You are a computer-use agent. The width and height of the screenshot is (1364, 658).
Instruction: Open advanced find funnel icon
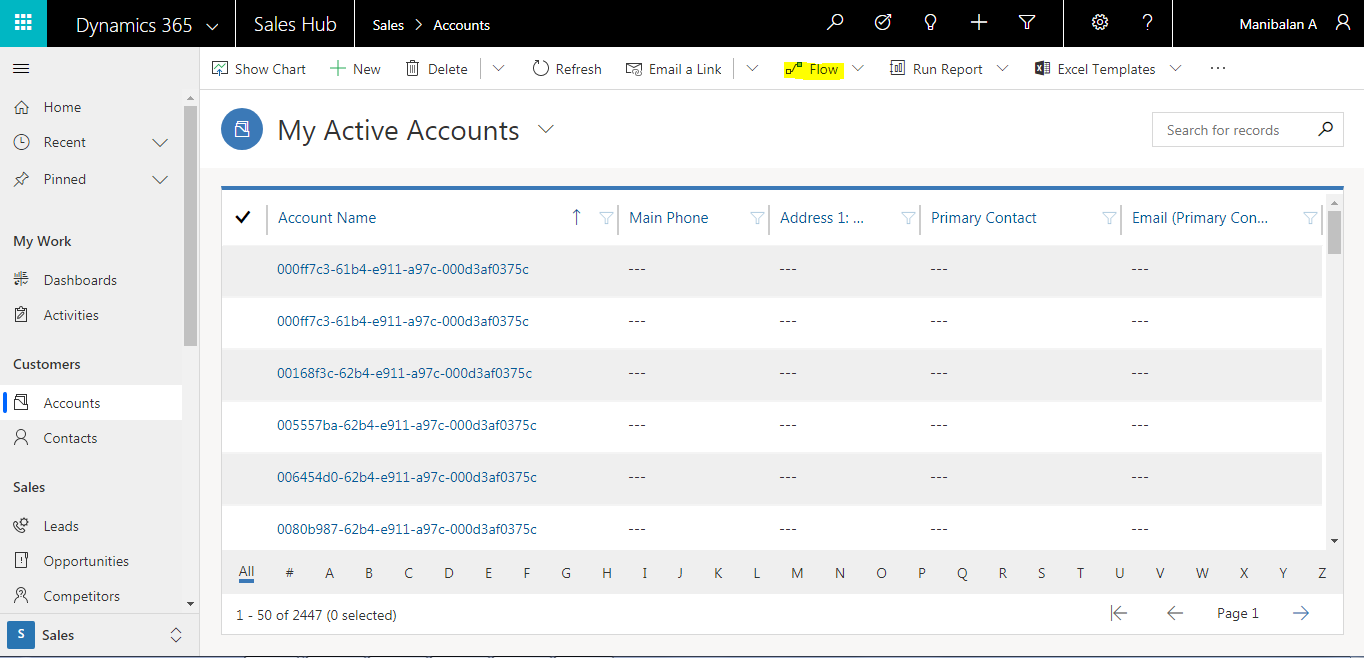click(1027, 23)
